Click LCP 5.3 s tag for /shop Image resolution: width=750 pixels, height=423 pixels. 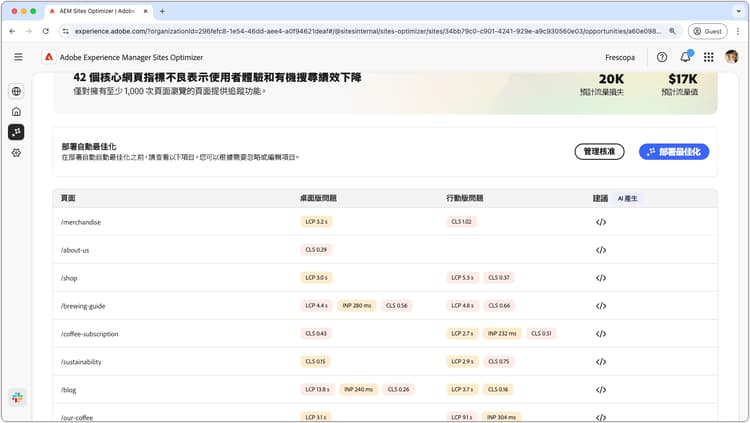click(x=462, y=278)
